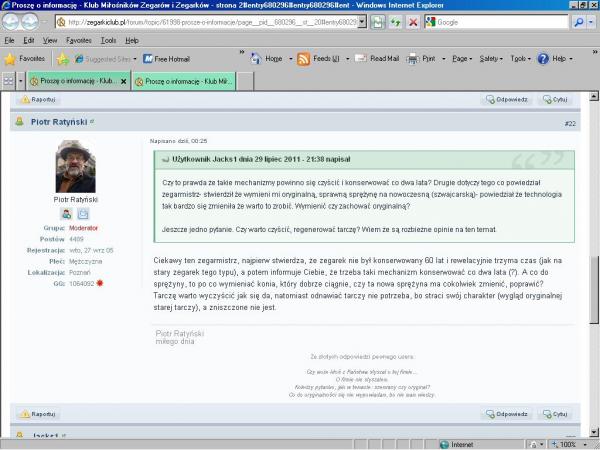Click the quote snapback arrow before Użytkownik Jacks1
The image size is (600, 450).
(165, 160)
